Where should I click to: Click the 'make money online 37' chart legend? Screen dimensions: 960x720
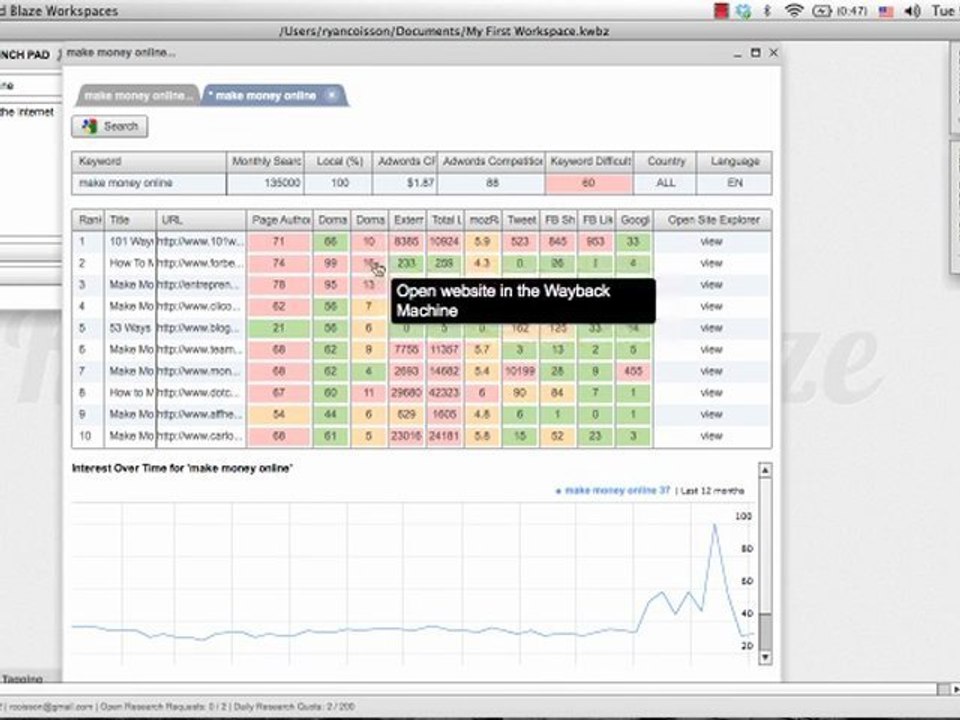point(613,490)
